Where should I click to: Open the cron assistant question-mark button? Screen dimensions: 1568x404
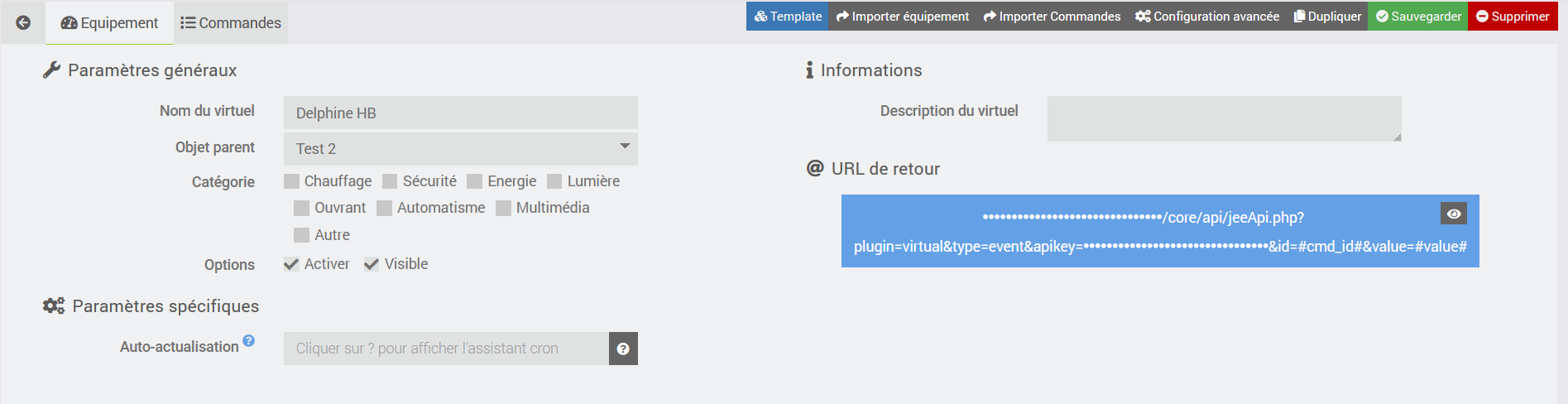(623, 349)
